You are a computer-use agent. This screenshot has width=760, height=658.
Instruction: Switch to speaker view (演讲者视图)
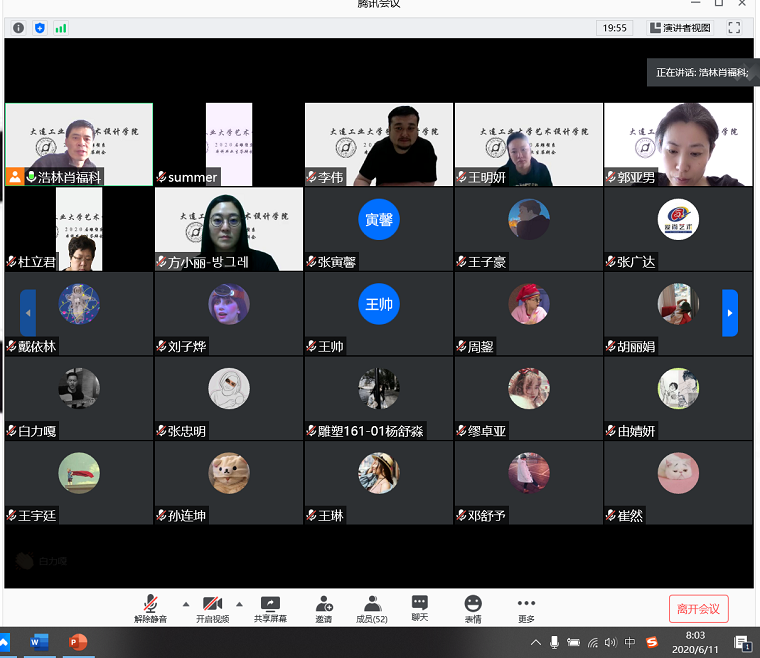click(x=681, y=28)
